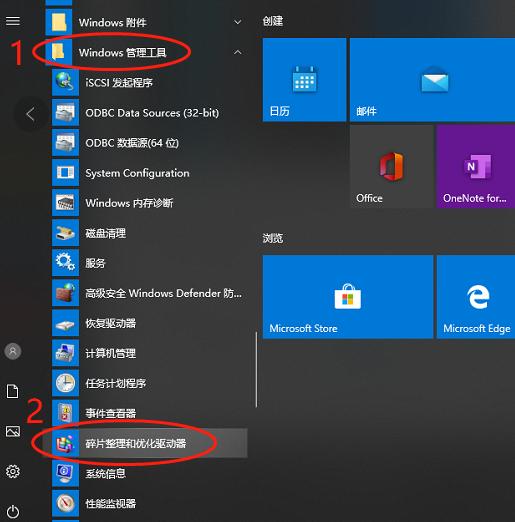This screenshot has height=522, width=515.
Task: Open the Office tile
Action: coord(391,167)
